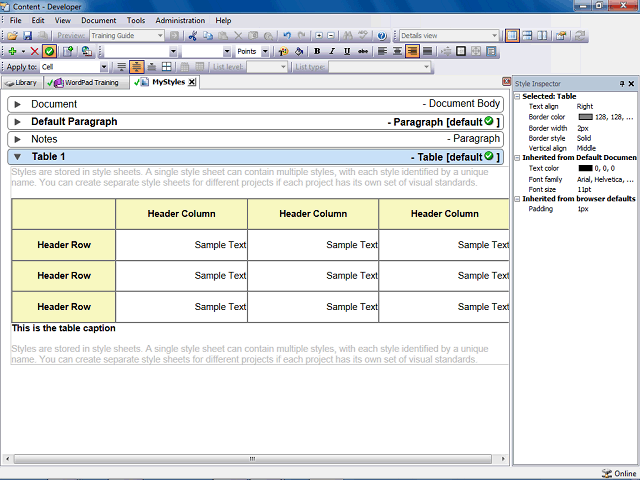The image size is (640, 480).
Task: Click the first Header Column cell
Action: (182, 214)
